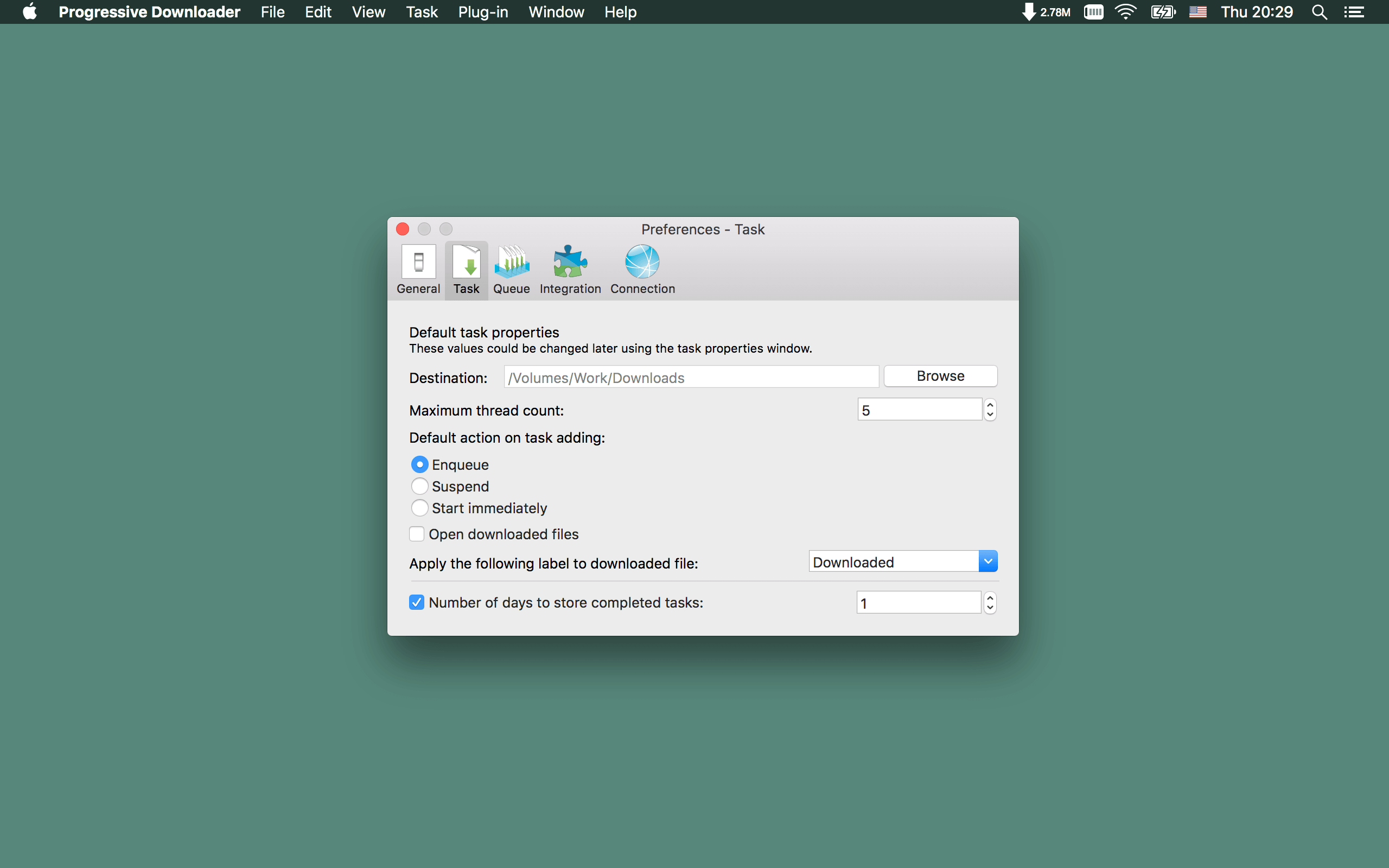
Task: Click the Default task properties heading
Action: 484,333
